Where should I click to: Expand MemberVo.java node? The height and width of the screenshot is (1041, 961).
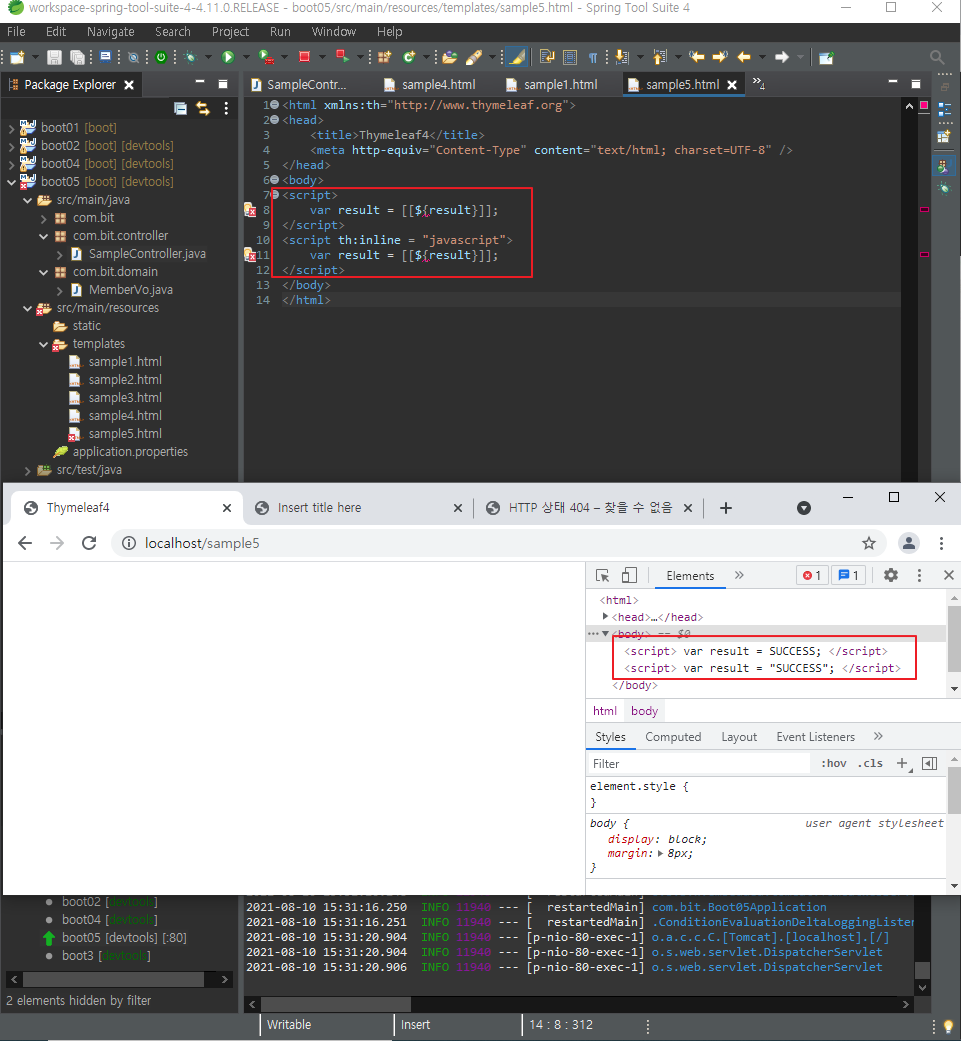[59, 290]
